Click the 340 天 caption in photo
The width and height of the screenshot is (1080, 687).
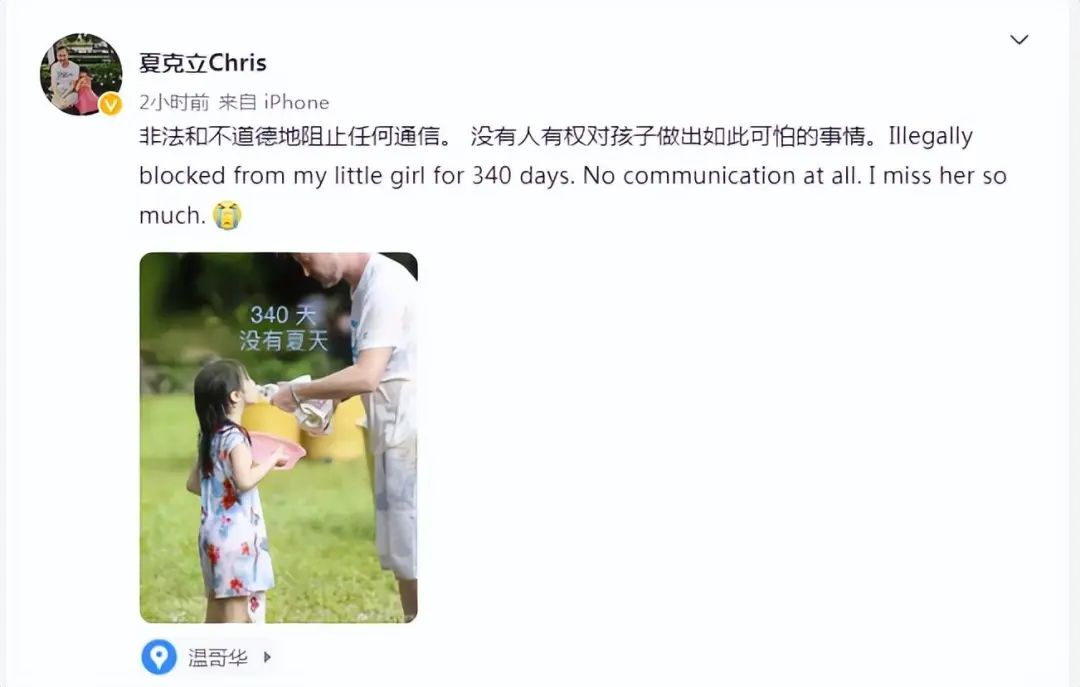click(282, 315)
